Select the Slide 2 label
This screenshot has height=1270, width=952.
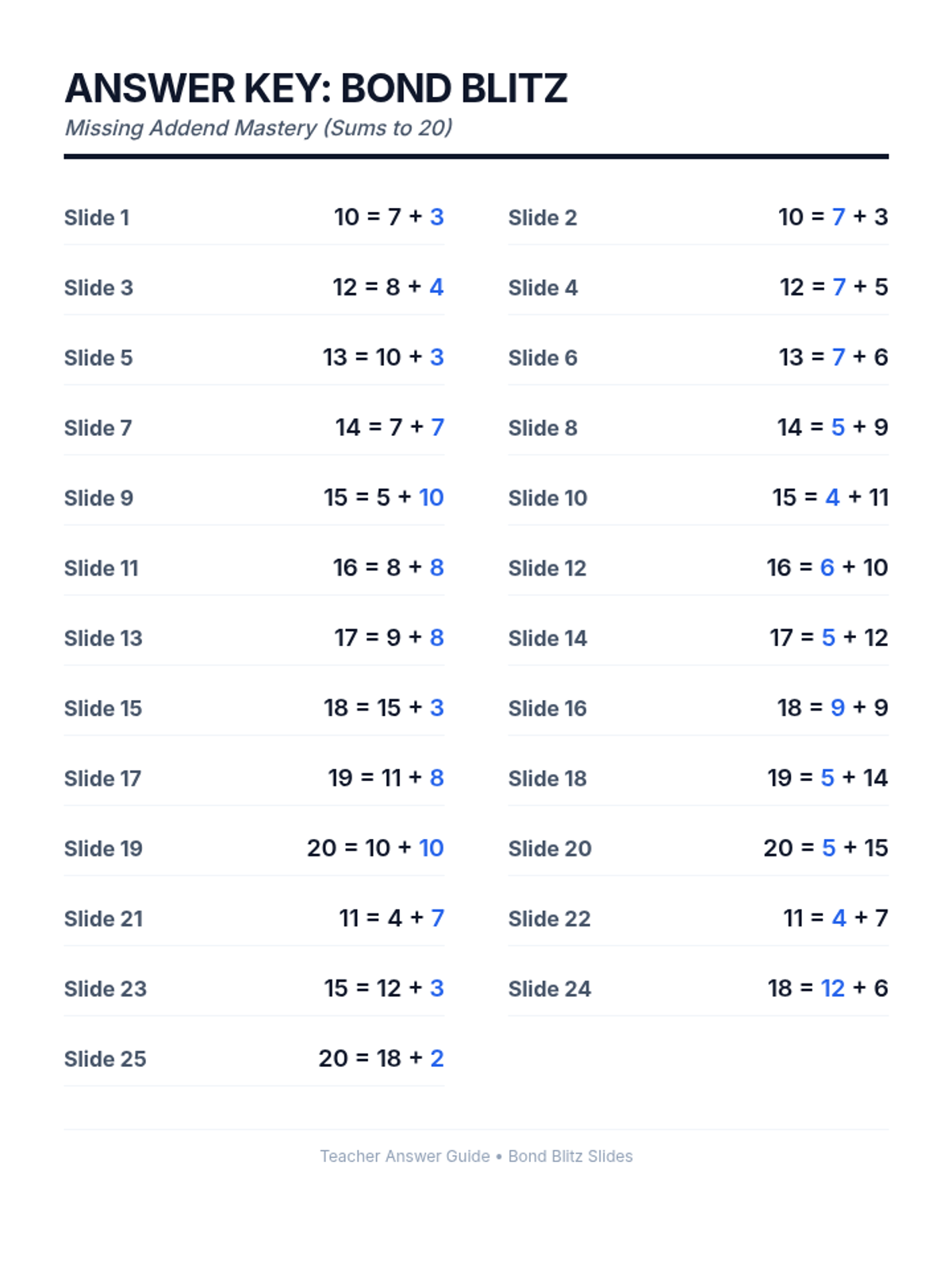pyautogui.click(x=542, y=217)
